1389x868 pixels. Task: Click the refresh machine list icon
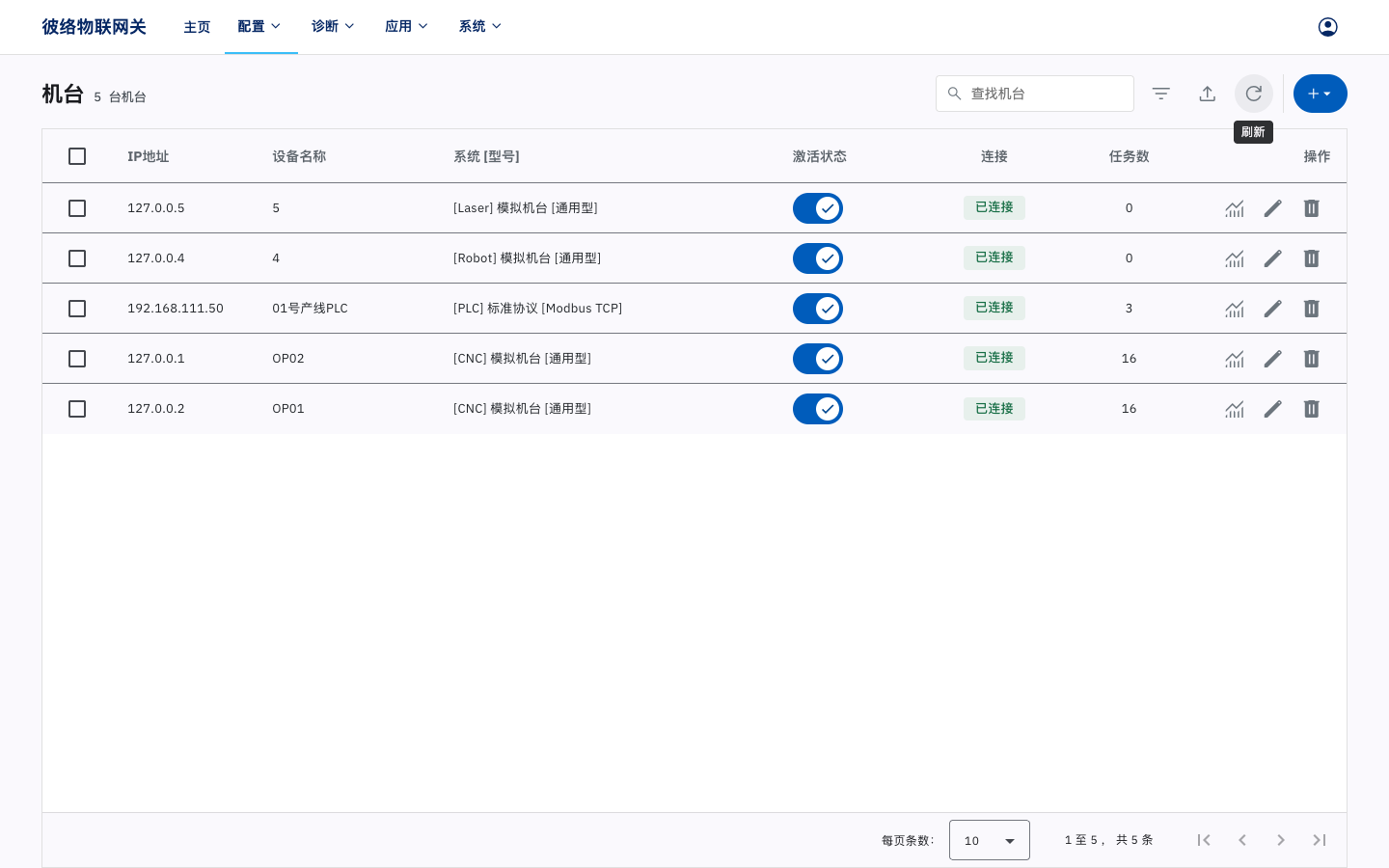[1253, 94]
